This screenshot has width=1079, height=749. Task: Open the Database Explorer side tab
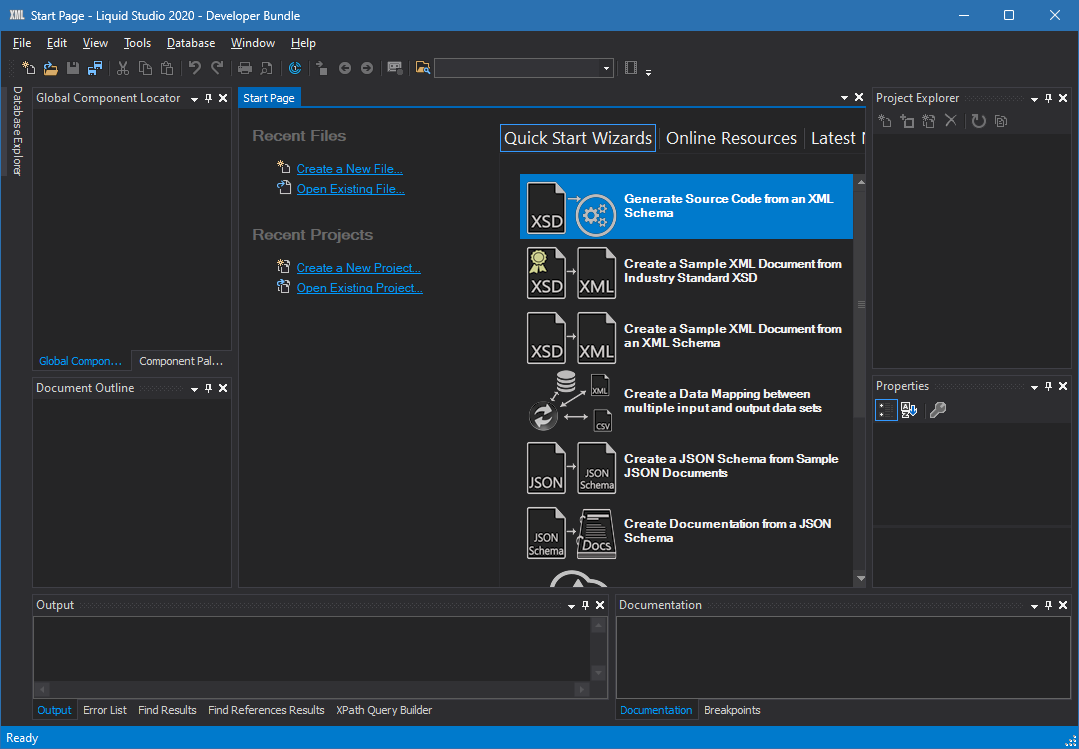point(17,131)
